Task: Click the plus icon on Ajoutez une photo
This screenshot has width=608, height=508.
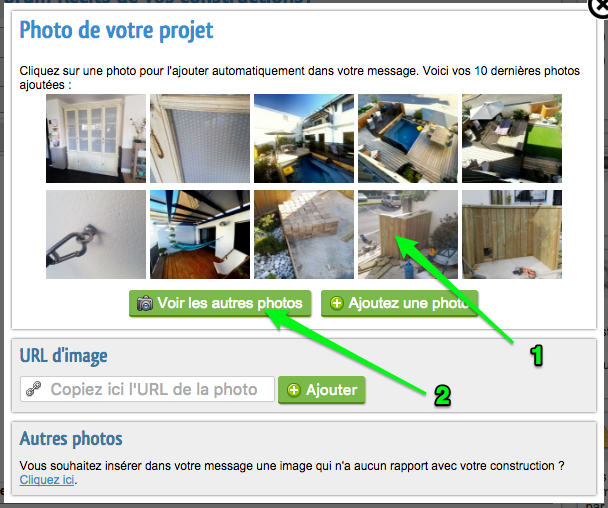Action: coord(337,303)
